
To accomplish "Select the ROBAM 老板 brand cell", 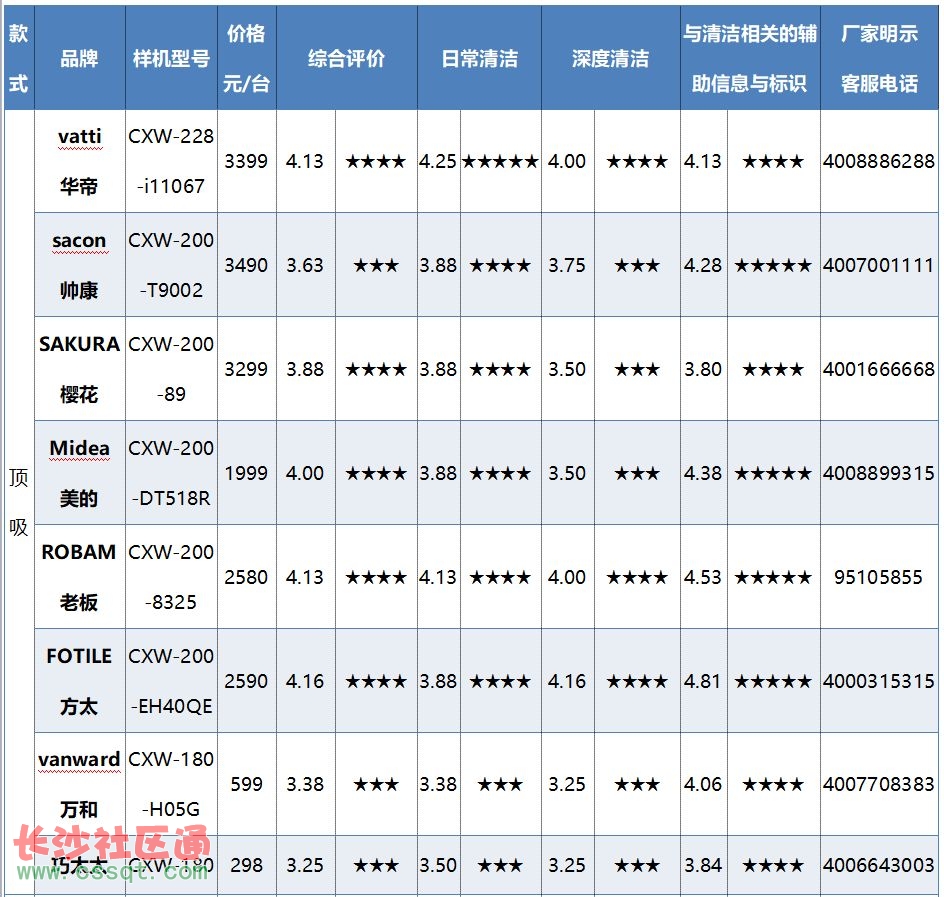I will [79, 577].
